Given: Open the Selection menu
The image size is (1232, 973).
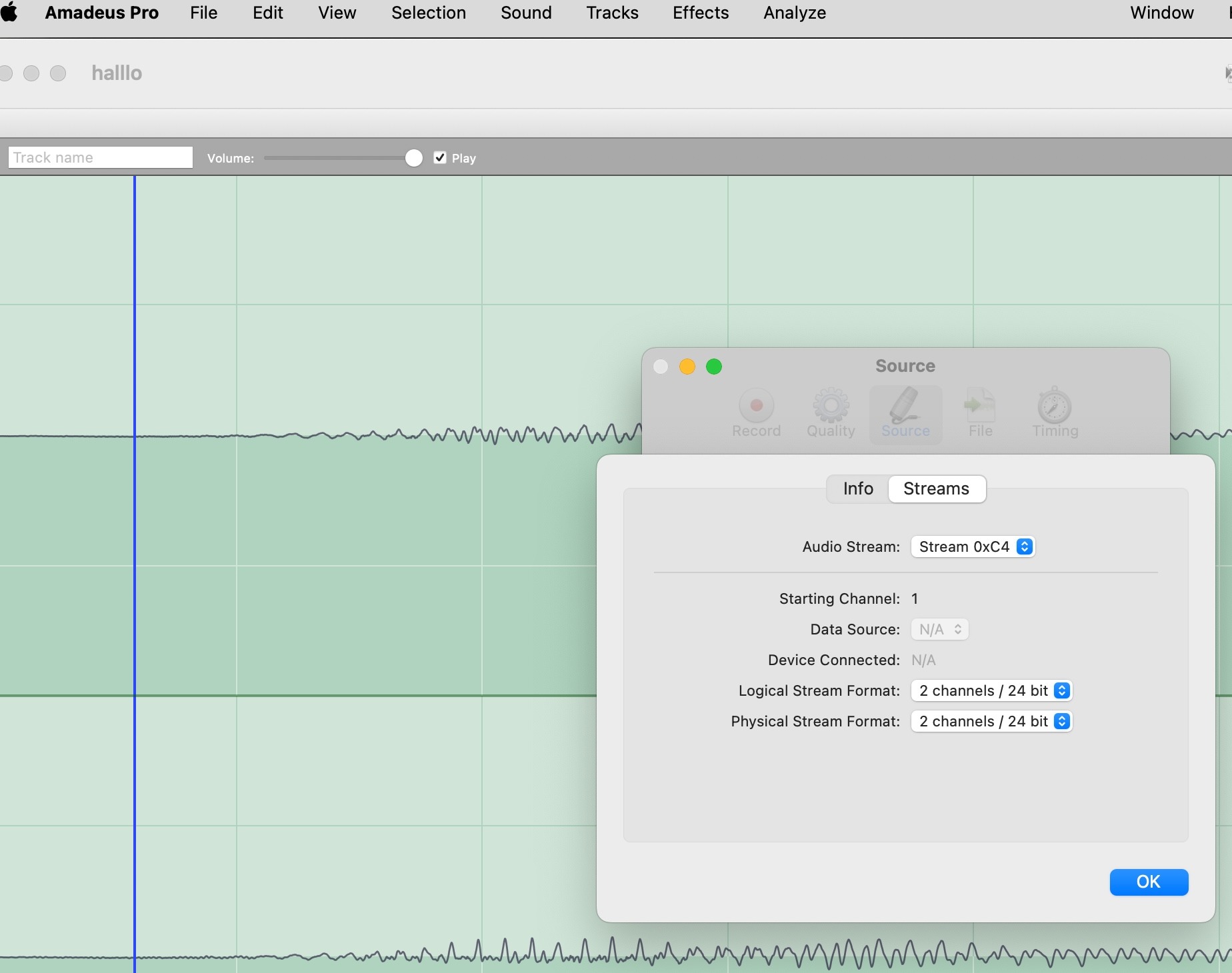Looking at the screenshot, I should pyautogui.click(x=429, y=13).
